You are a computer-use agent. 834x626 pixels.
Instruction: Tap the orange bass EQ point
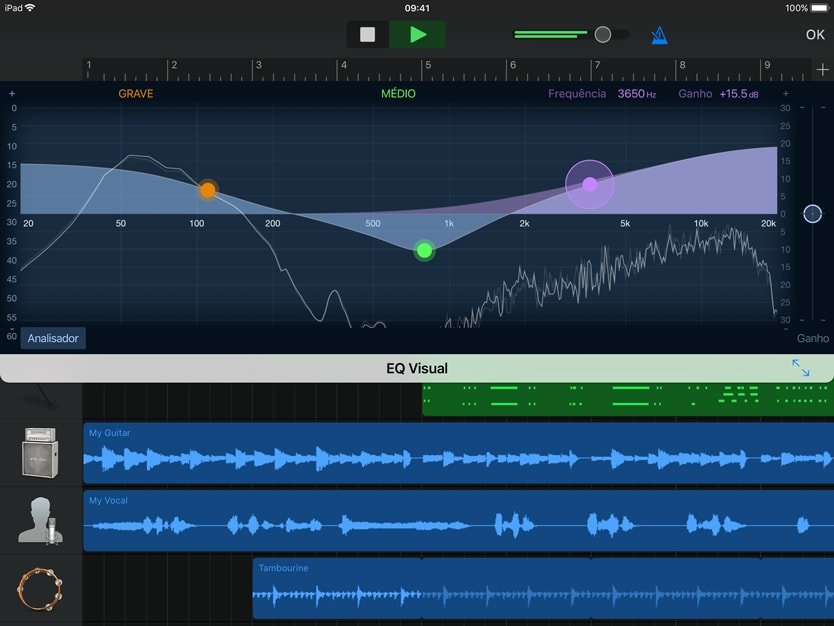[x=207, y=190]
